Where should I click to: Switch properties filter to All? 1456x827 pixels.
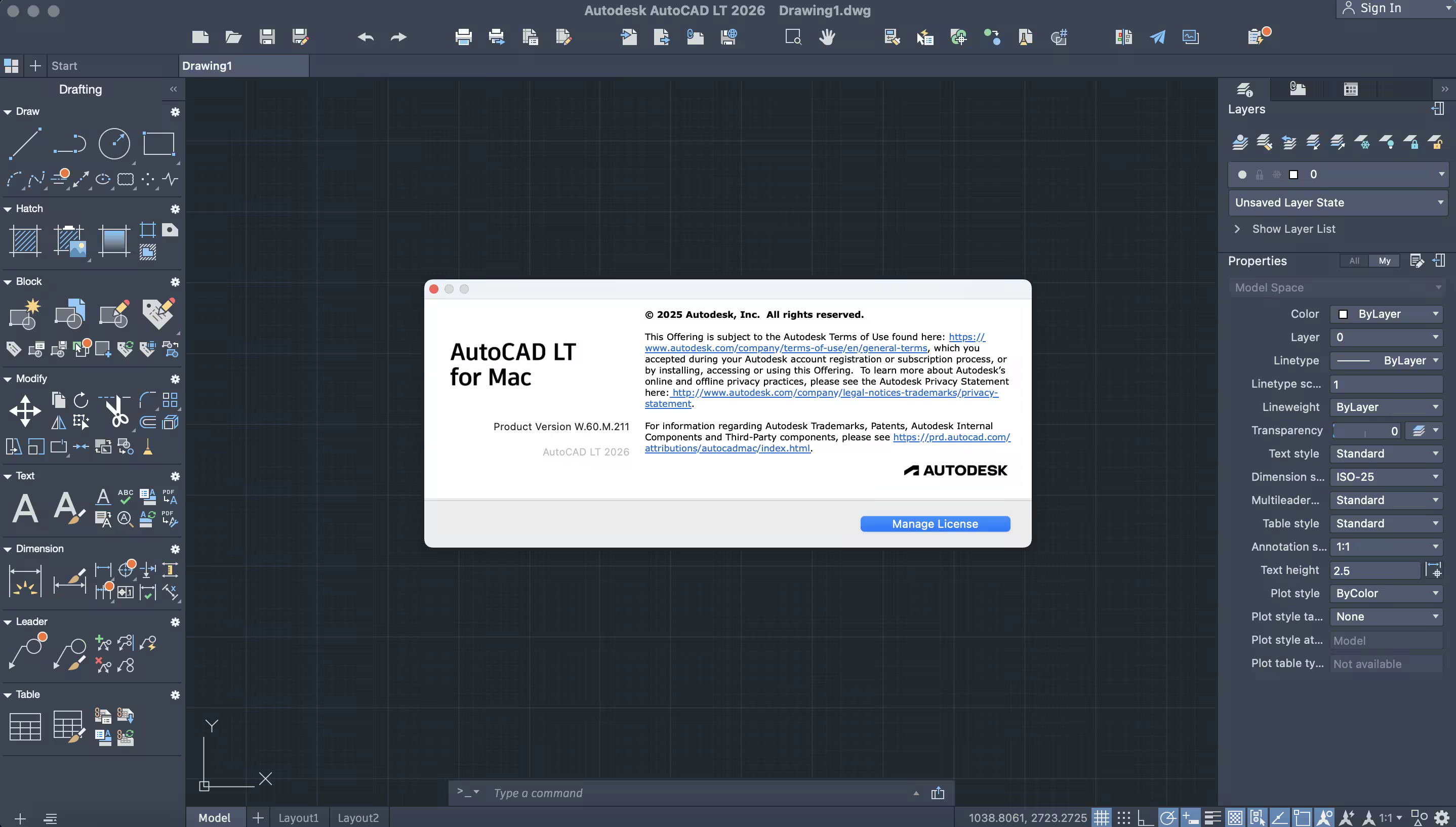1354,261
